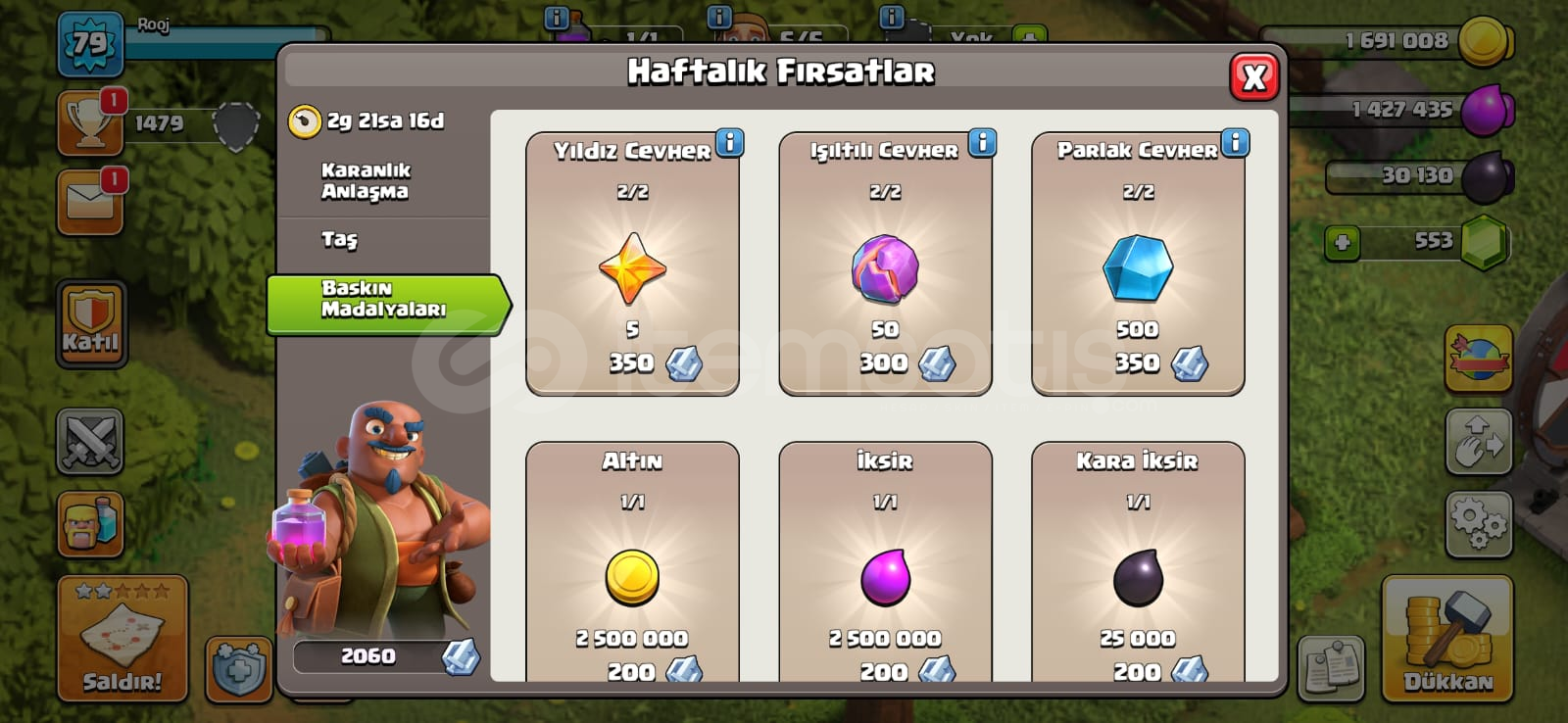This screenshot has height=723, width=1568.
Task: Switch to the Taş tab
Action: (340, 240)
